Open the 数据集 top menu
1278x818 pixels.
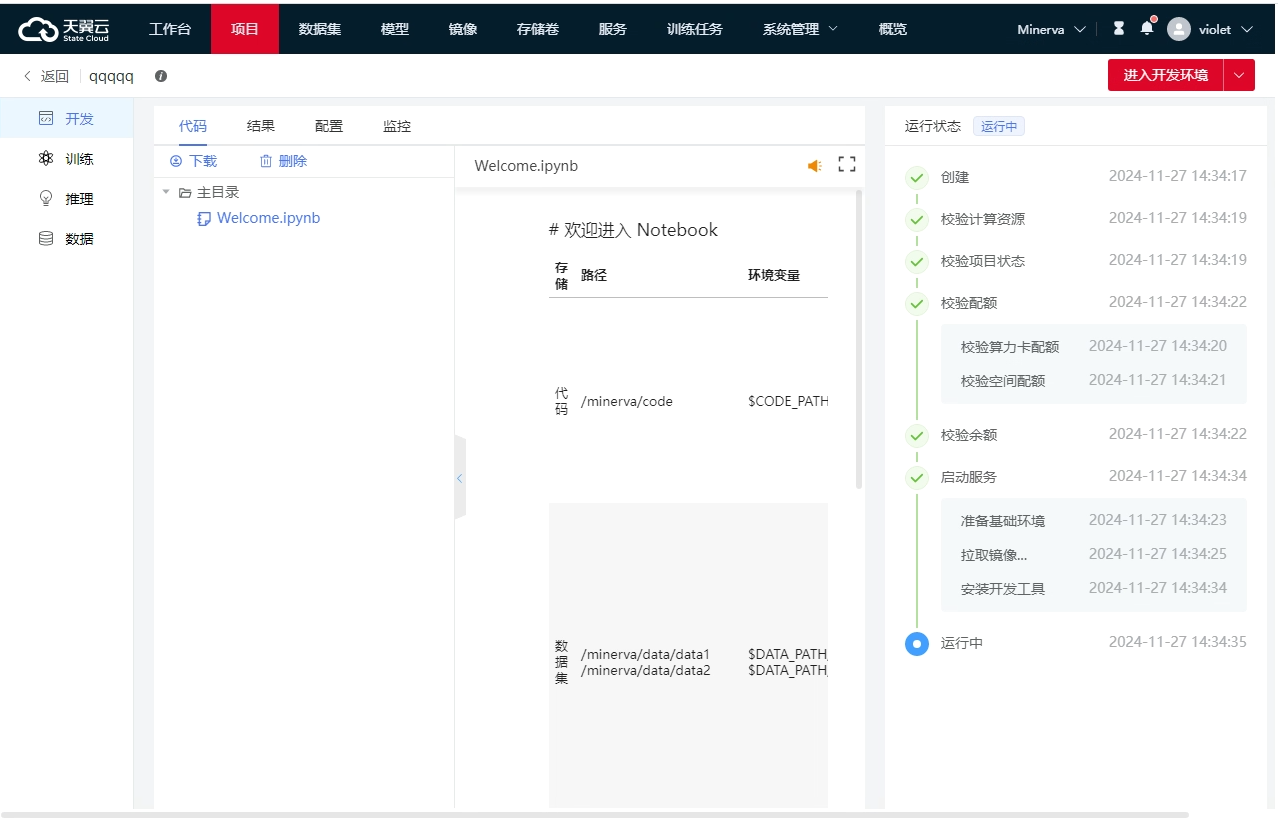tap(320, 29)
